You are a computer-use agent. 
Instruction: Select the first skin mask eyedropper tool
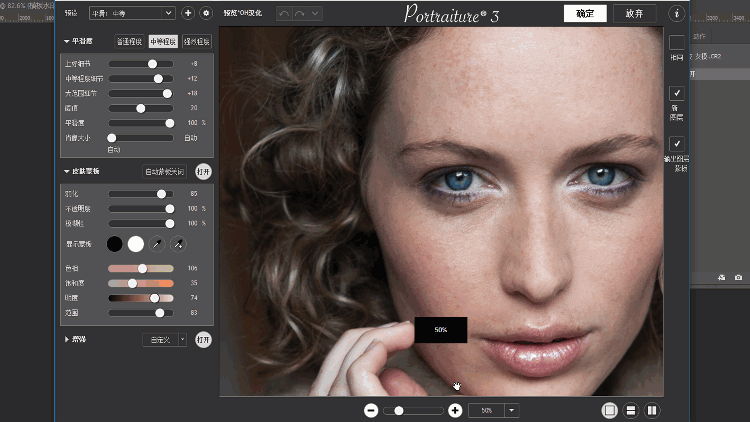(x=157, y=244)
